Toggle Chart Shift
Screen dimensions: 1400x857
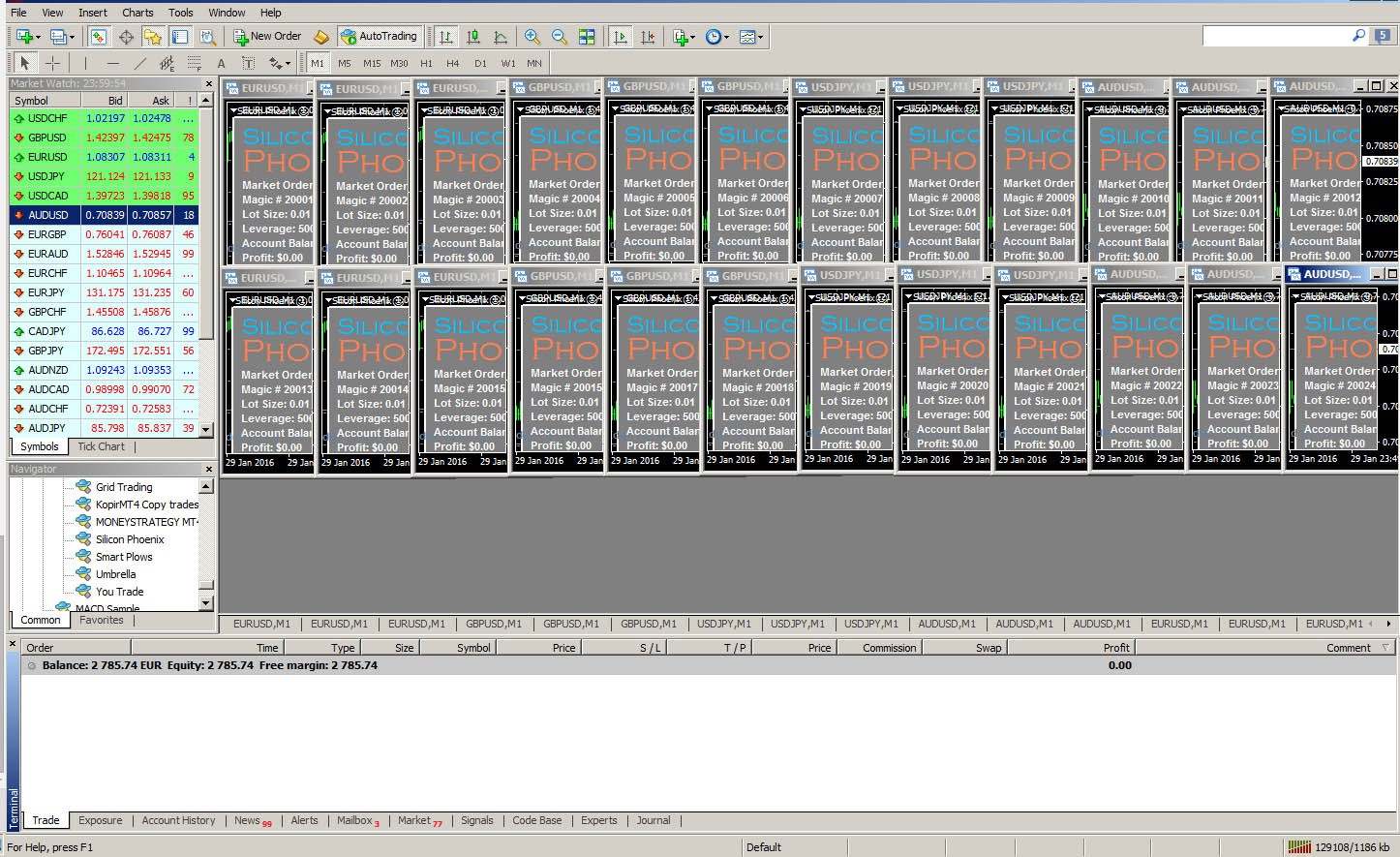pyautogui.click(x=648, y=37)
